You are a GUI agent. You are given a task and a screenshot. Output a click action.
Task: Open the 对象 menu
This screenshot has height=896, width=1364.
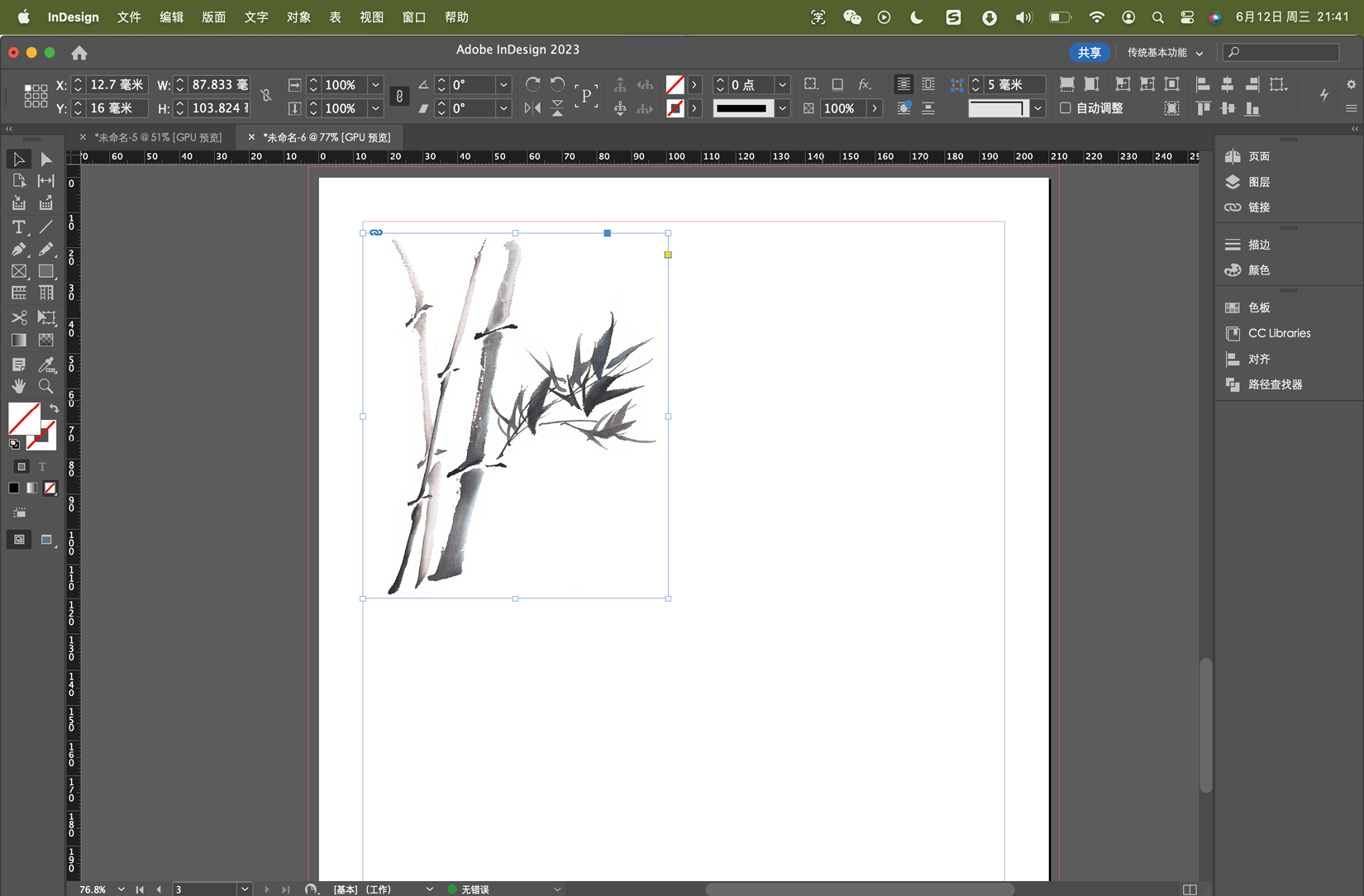point(298,17)
